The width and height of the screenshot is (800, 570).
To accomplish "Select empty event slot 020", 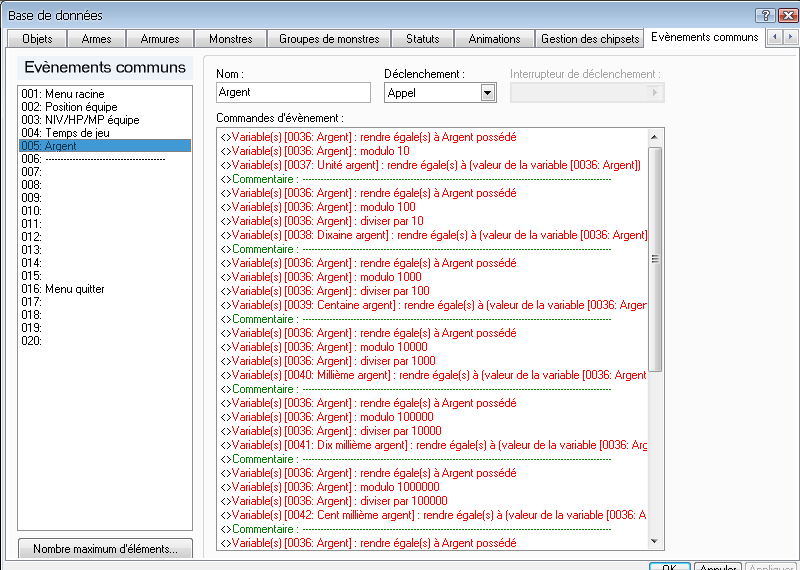I will coord(105,340).
